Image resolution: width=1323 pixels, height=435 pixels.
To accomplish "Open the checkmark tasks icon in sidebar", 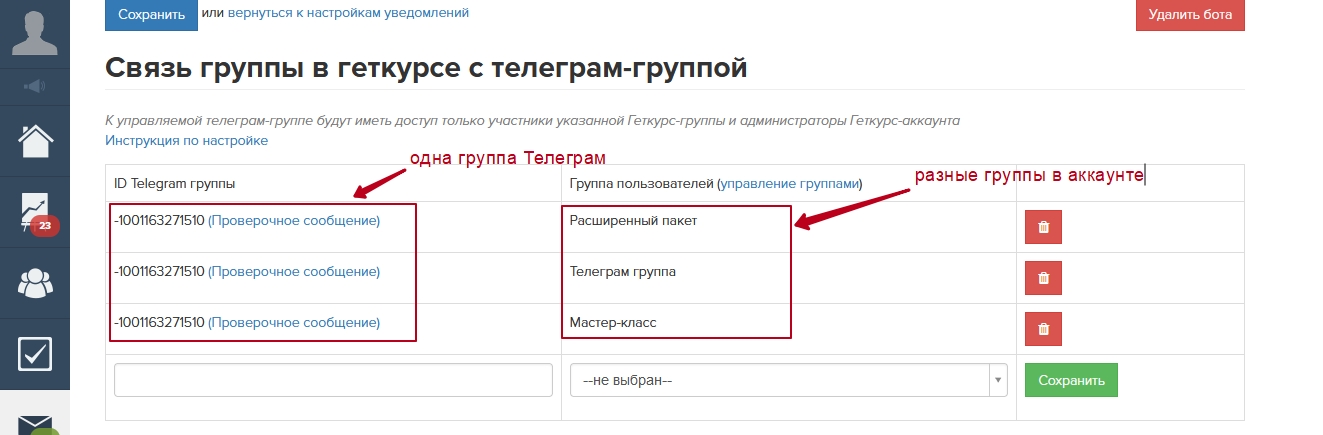I will coord(35,353).
